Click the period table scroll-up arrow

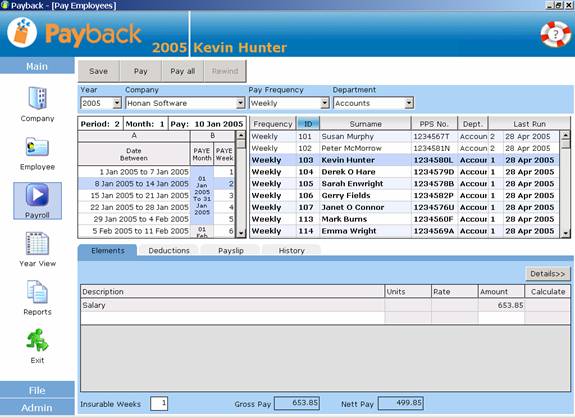[x=241, y=135]
